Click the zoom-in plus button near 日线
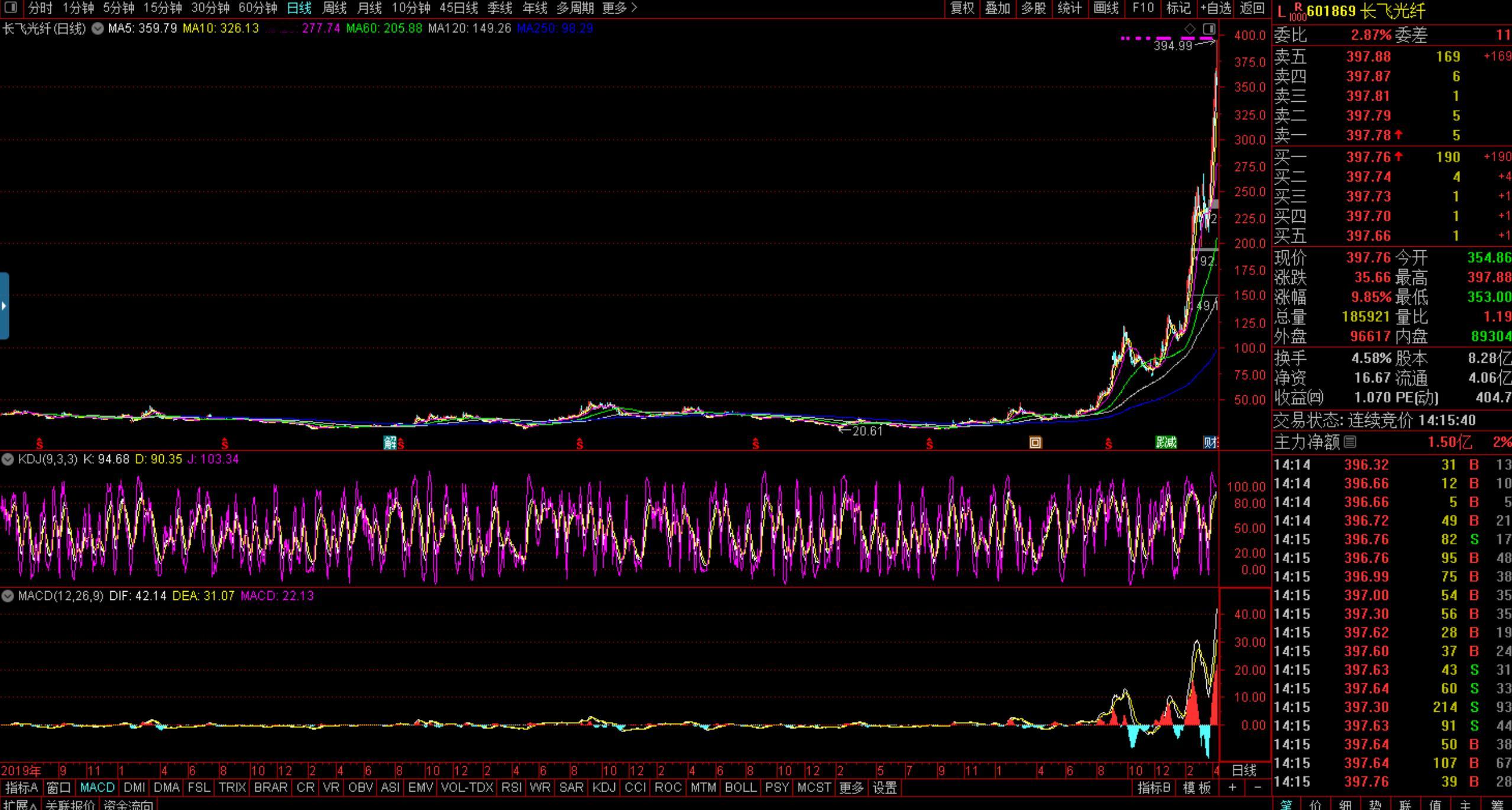 click(1232, 788)
